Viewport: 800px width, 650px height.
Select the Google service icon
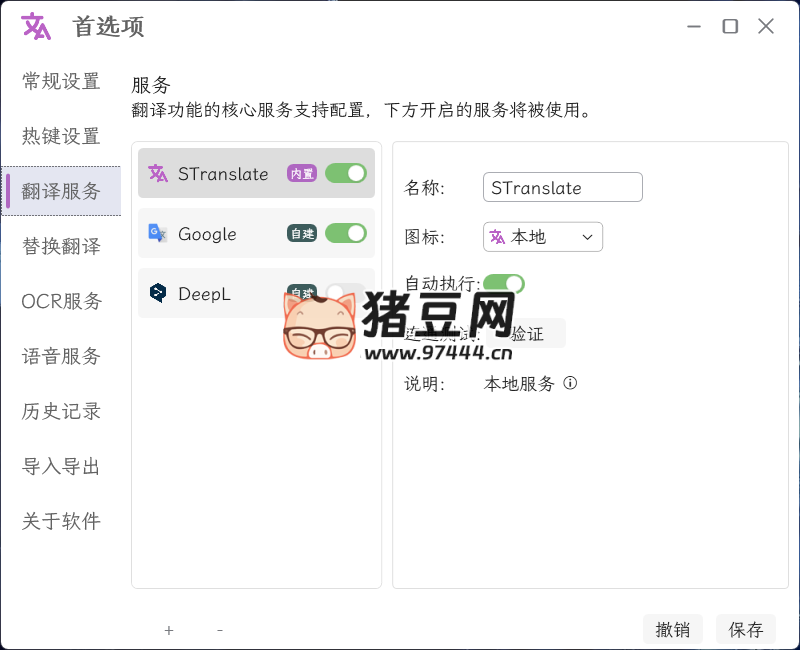pyautogui.click(x=158, y=233)
